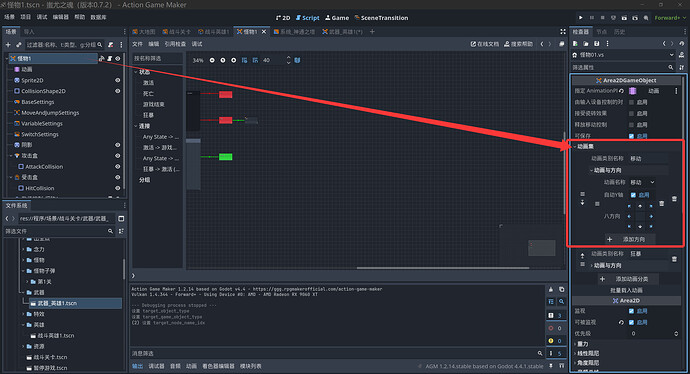Viewport: 690px width, 374px height.
Task: Click the up-left arrow in eight-direction grid
Action: [x=629, y=206]
